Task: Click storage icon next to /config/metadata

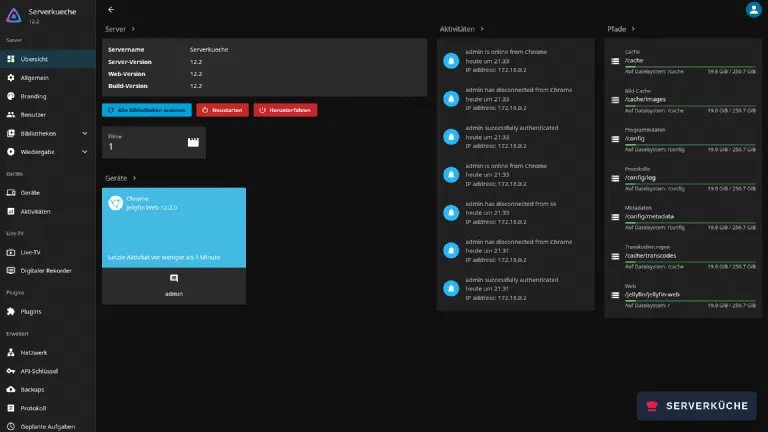Action: point(615,217)
